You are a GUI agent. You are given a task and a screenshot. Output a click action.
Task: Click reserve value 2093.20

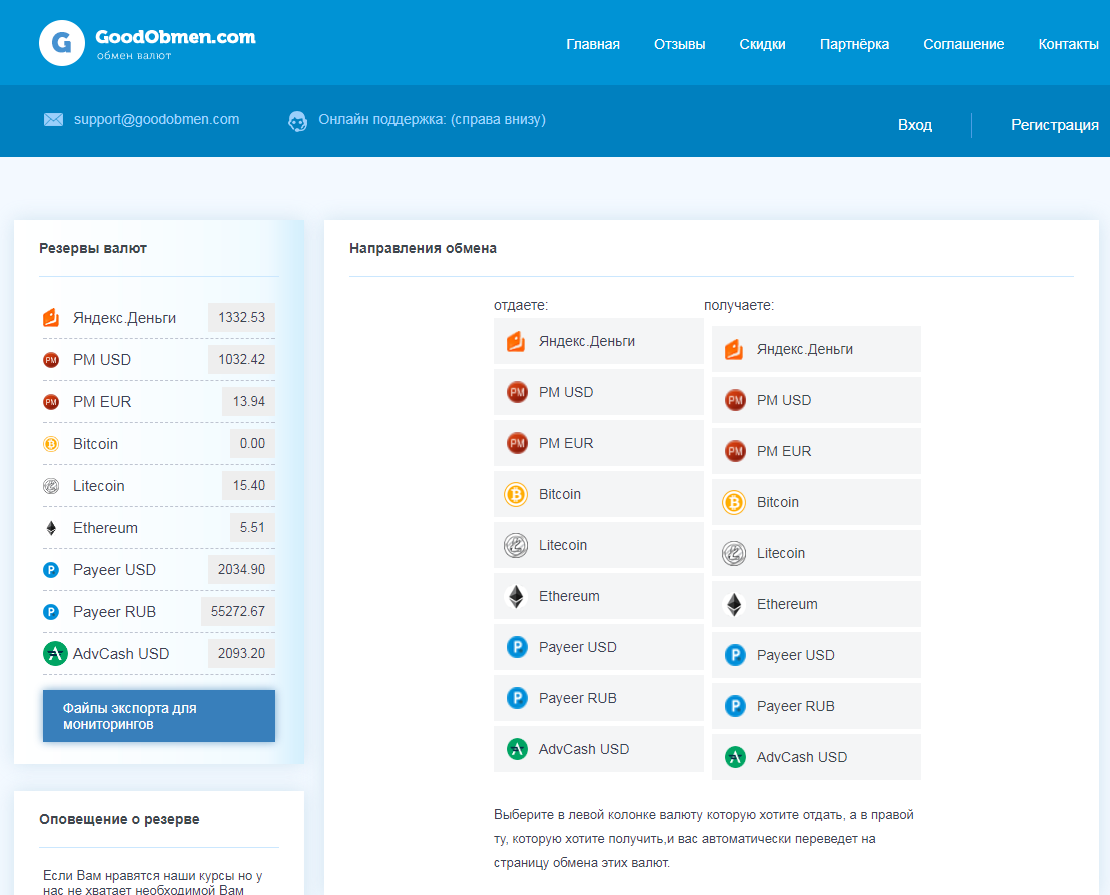pos(241,653)
